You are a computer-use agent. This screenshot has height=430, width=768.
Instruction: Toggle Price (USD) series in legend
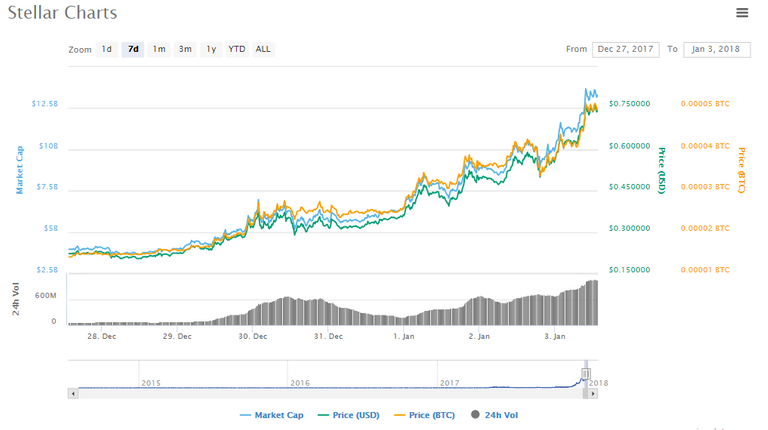[x=349, y=415]
